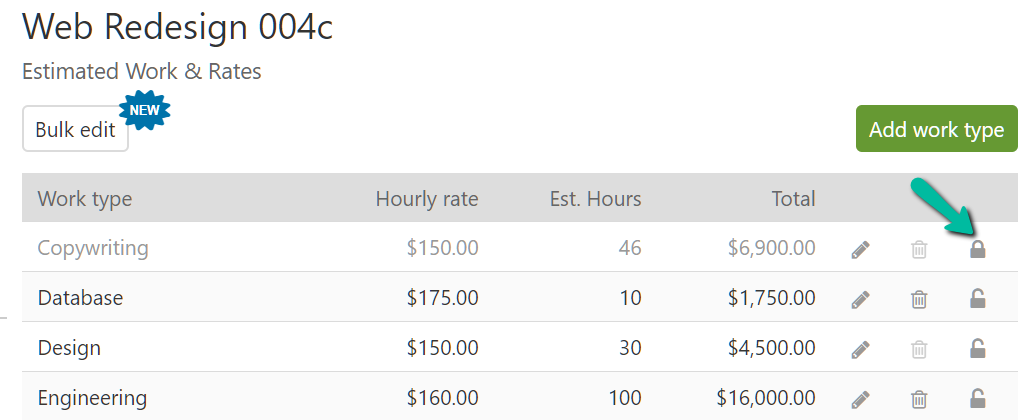Delete the Database work type
Image resolution: width=1025 pixels, height=420 pixels.
(919, 299)
